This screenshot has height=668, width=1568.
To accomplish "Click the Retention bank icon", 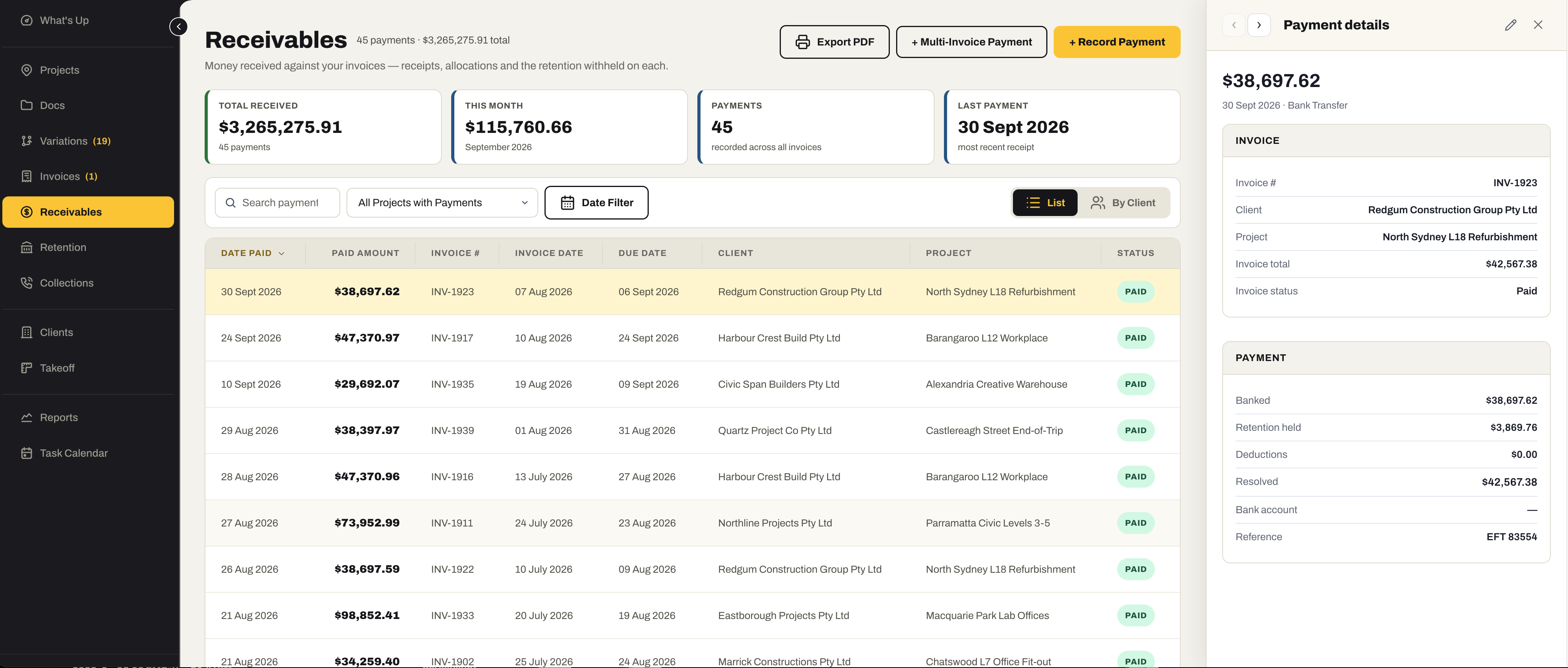I will pyautogui.click(x=26, y=247).
